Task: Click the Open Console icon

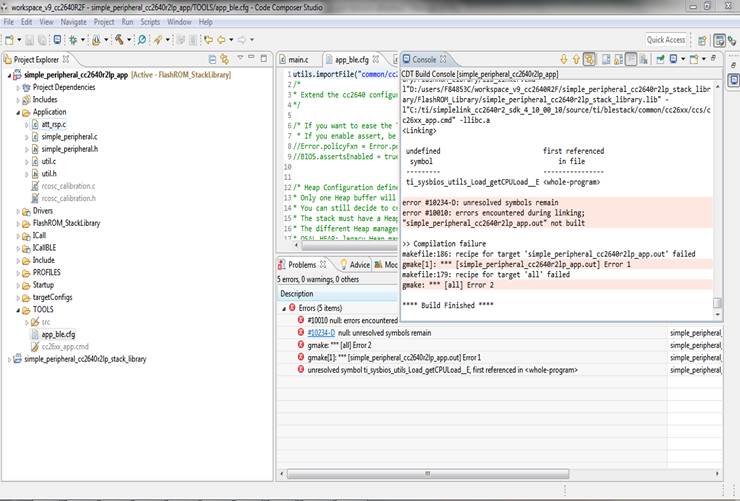Action: click(694, 59)
